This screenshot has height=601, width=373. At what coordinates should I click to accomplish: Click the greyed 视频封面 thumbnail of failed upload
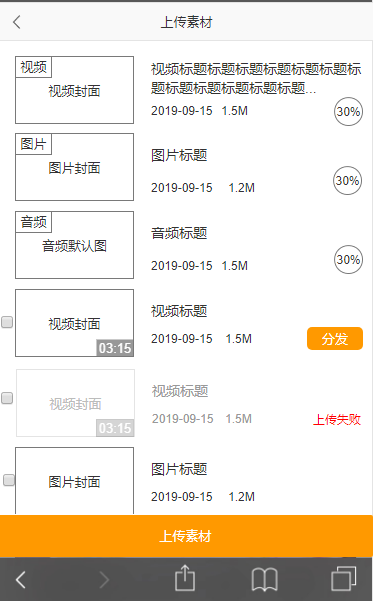75,403
